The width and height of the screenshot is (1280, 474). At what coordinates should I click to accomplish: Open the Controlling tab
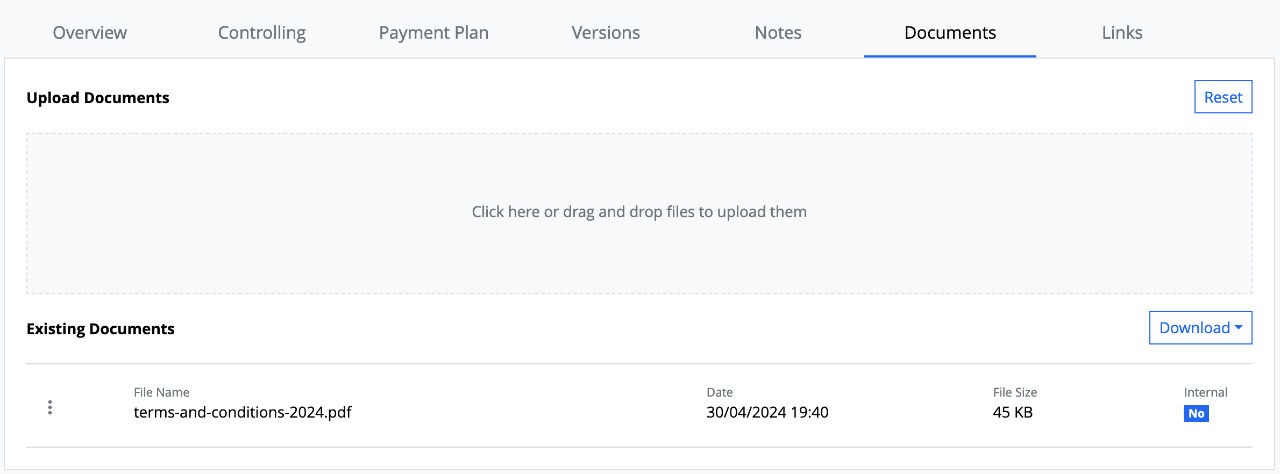point(262,32)
